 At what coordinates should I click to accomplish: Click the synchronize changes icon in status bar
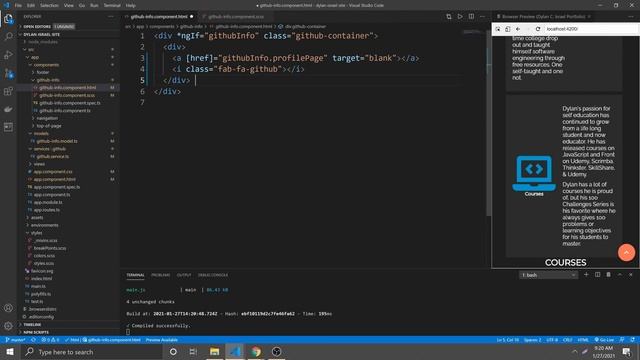[x=33, y=340]
